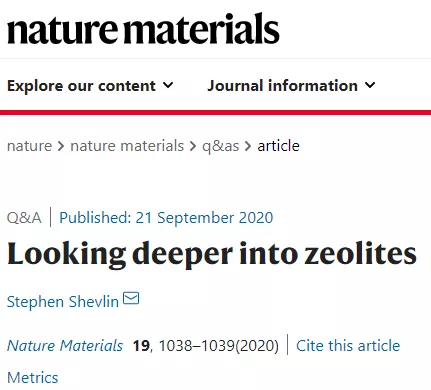Go to the nature breadcrumb link
The image size is (431, 390).
point(29,146)
